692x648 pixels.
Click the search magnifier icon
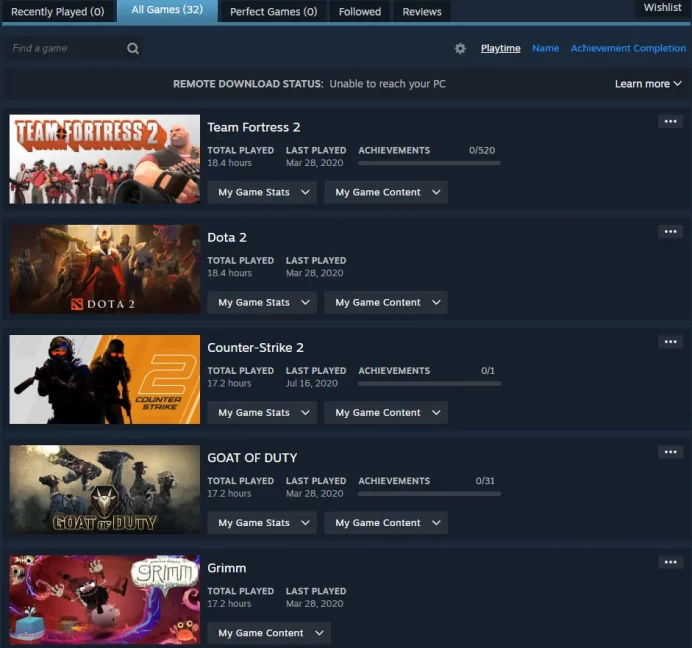(133, 48)
